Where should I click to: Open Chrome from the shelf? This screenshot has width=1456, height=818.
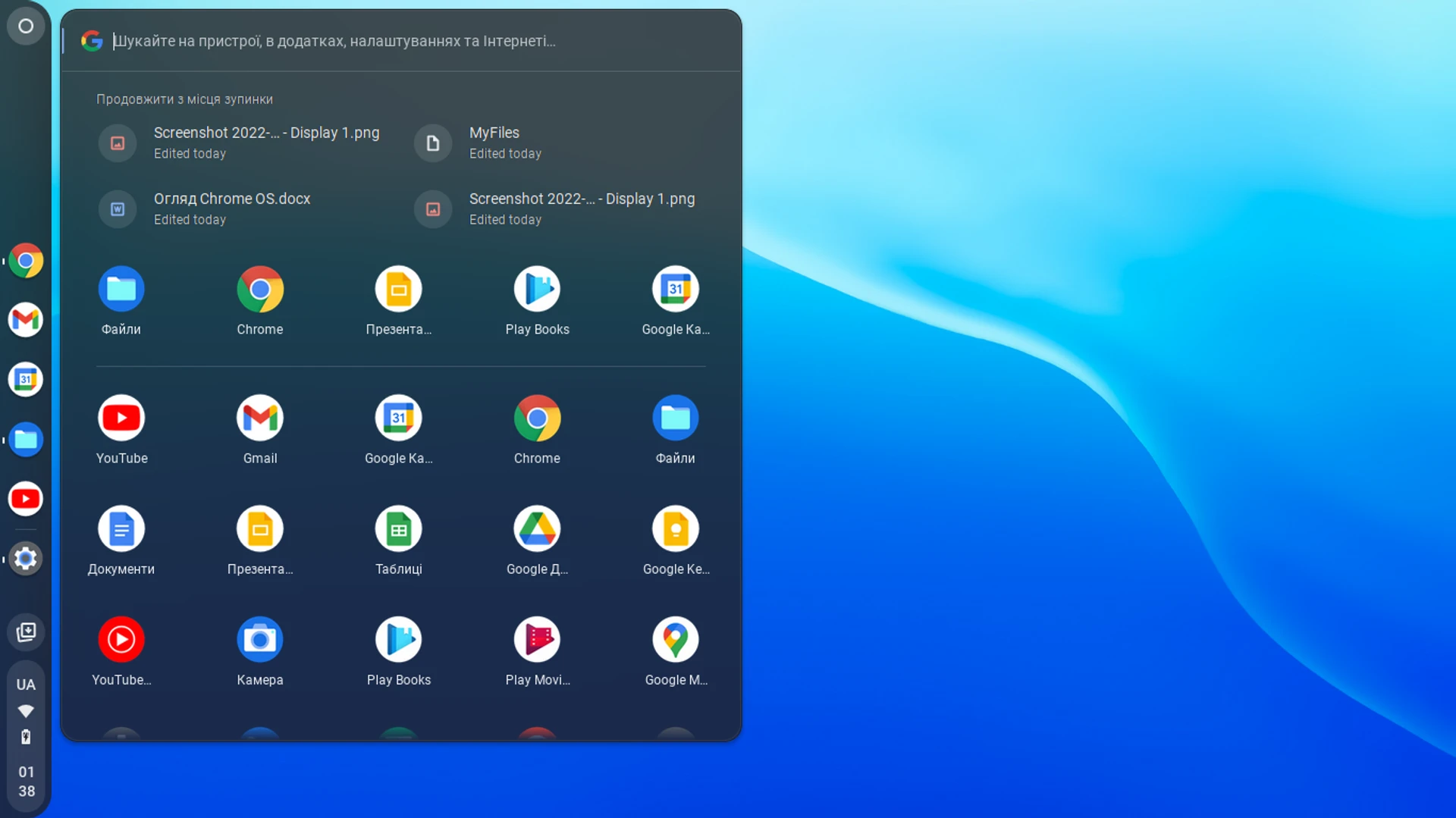point(26,261)
